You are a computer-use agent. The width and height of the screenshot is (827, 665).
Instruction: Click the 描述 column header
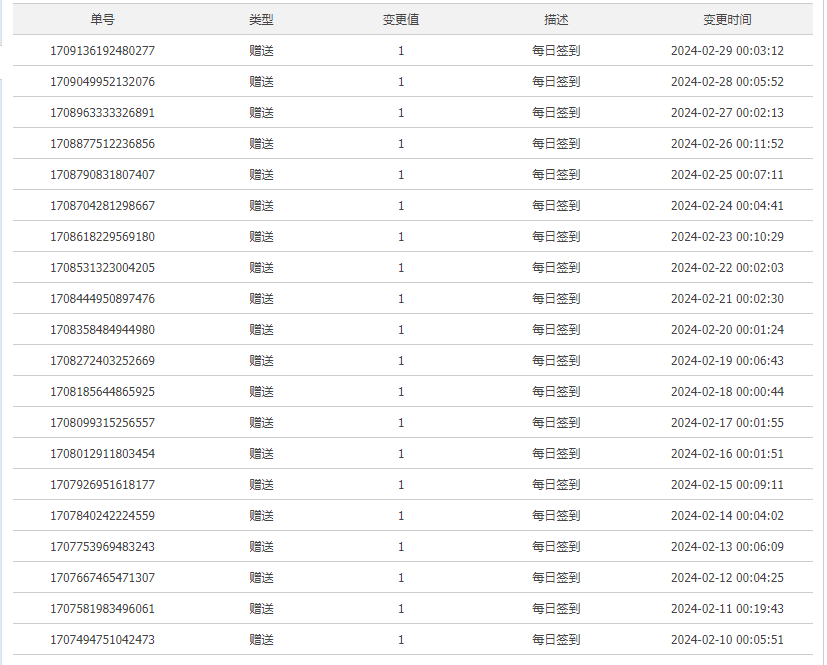pyautogui.click(x=556, y=20)
